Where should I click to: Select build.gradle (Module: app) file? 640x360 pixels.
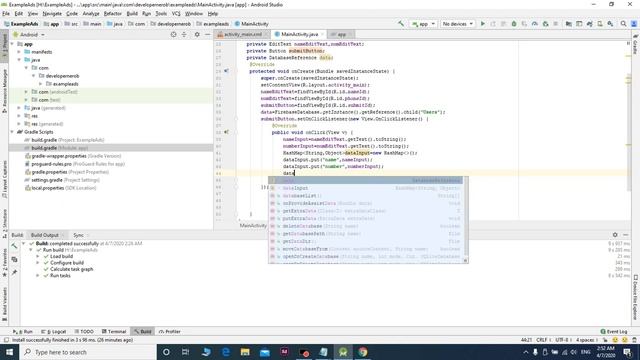point(59,148)
